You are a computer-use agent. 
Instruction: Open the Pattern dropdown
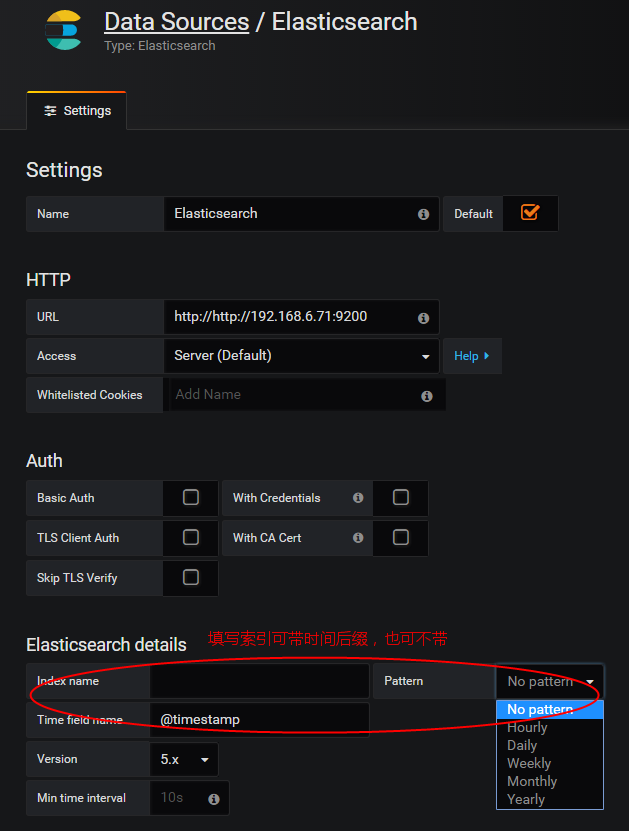tap(550, 681)
